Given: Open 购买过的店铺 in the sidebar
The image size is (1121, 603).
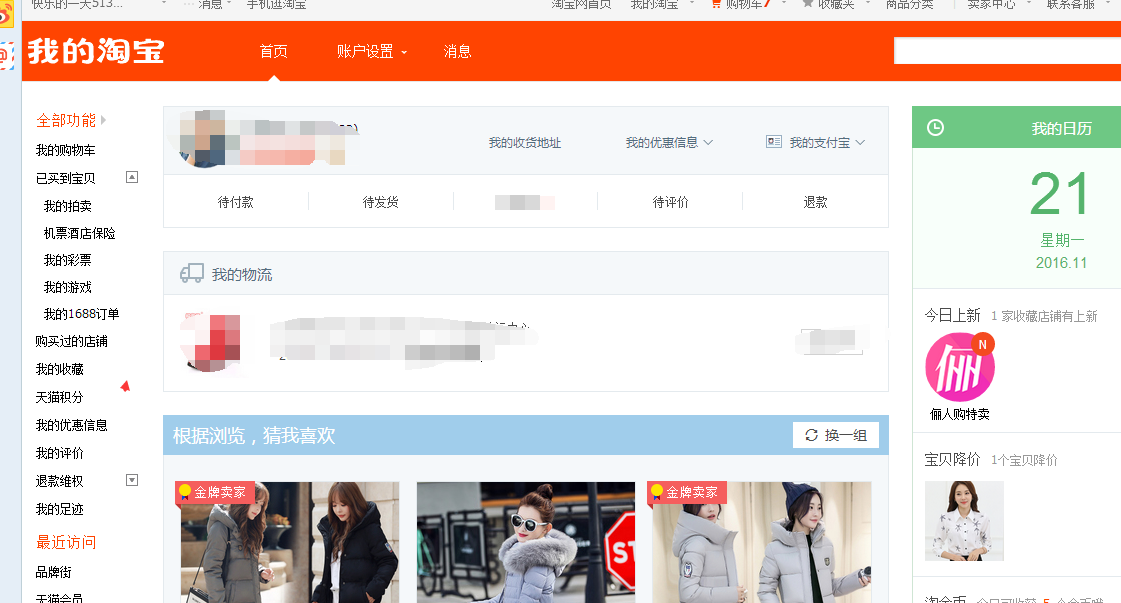Looking at the screenshot, I should coord(71,341).
